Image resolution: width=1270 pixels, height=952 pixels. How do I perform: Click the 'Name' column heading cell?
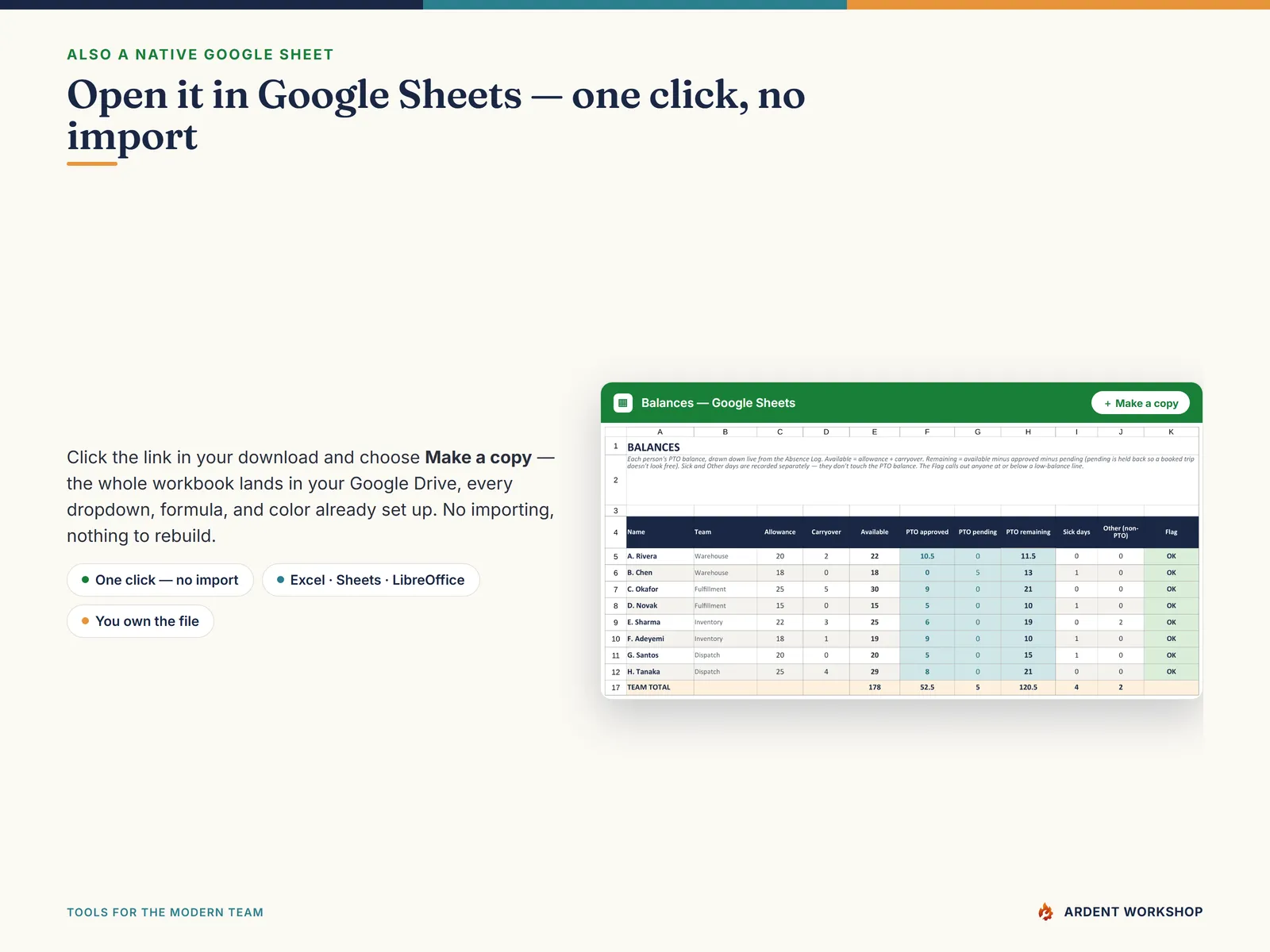click(x=660, y=532)
